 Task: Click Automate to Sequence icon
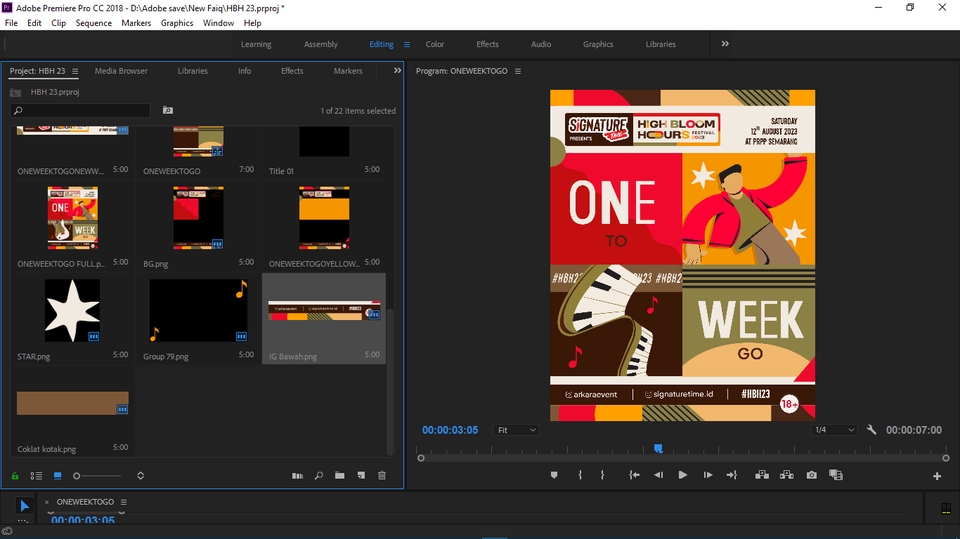(297, 476)
